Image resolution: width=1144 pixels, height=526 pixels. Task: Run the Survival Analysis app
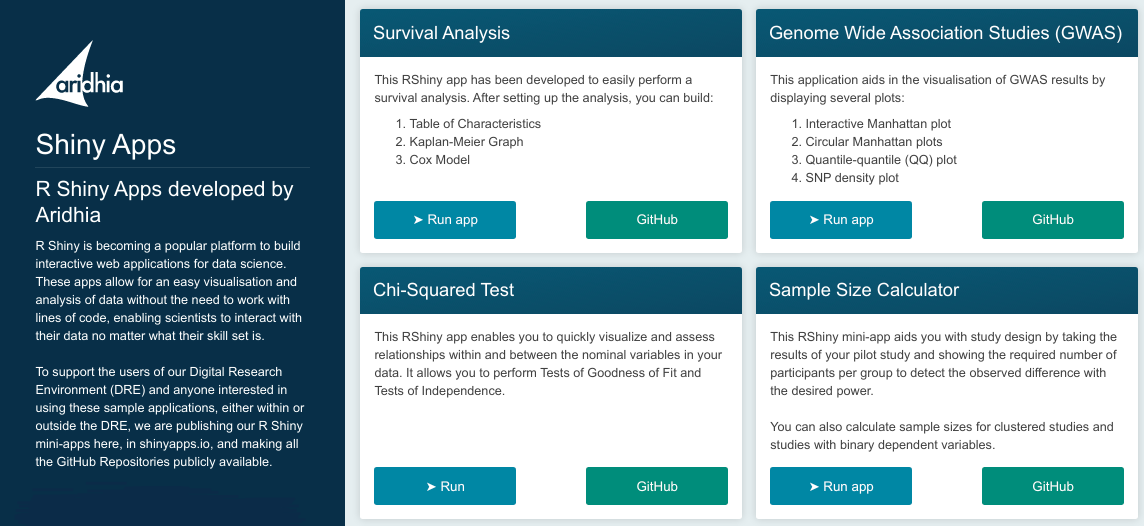[445, 220]
